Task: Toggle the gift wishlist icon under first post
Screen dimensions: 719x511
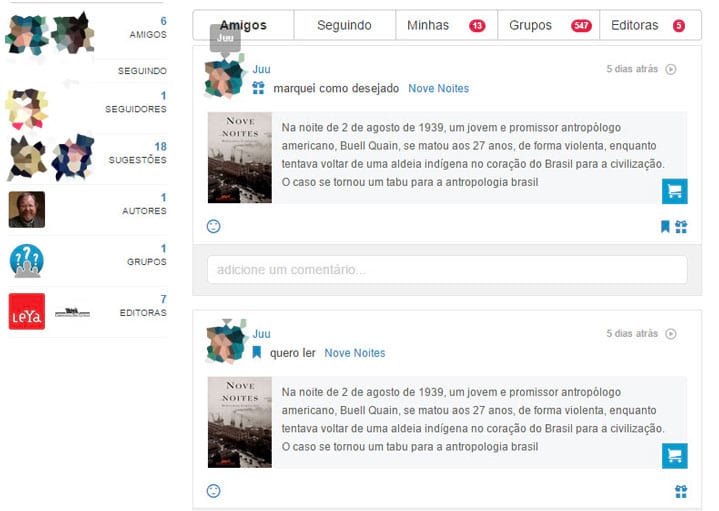Action: click(681, 227)
